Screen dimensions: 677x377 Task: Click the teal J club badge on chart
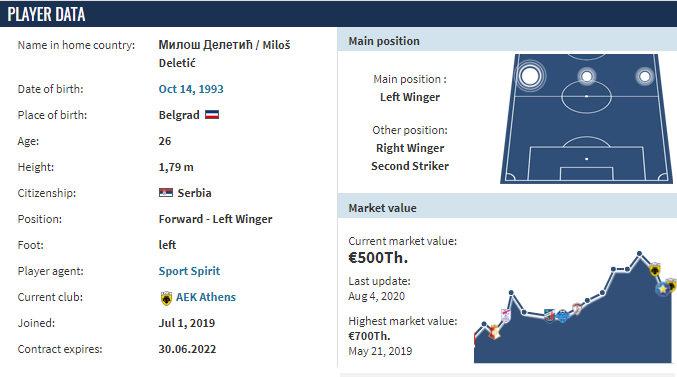point(550,316)
